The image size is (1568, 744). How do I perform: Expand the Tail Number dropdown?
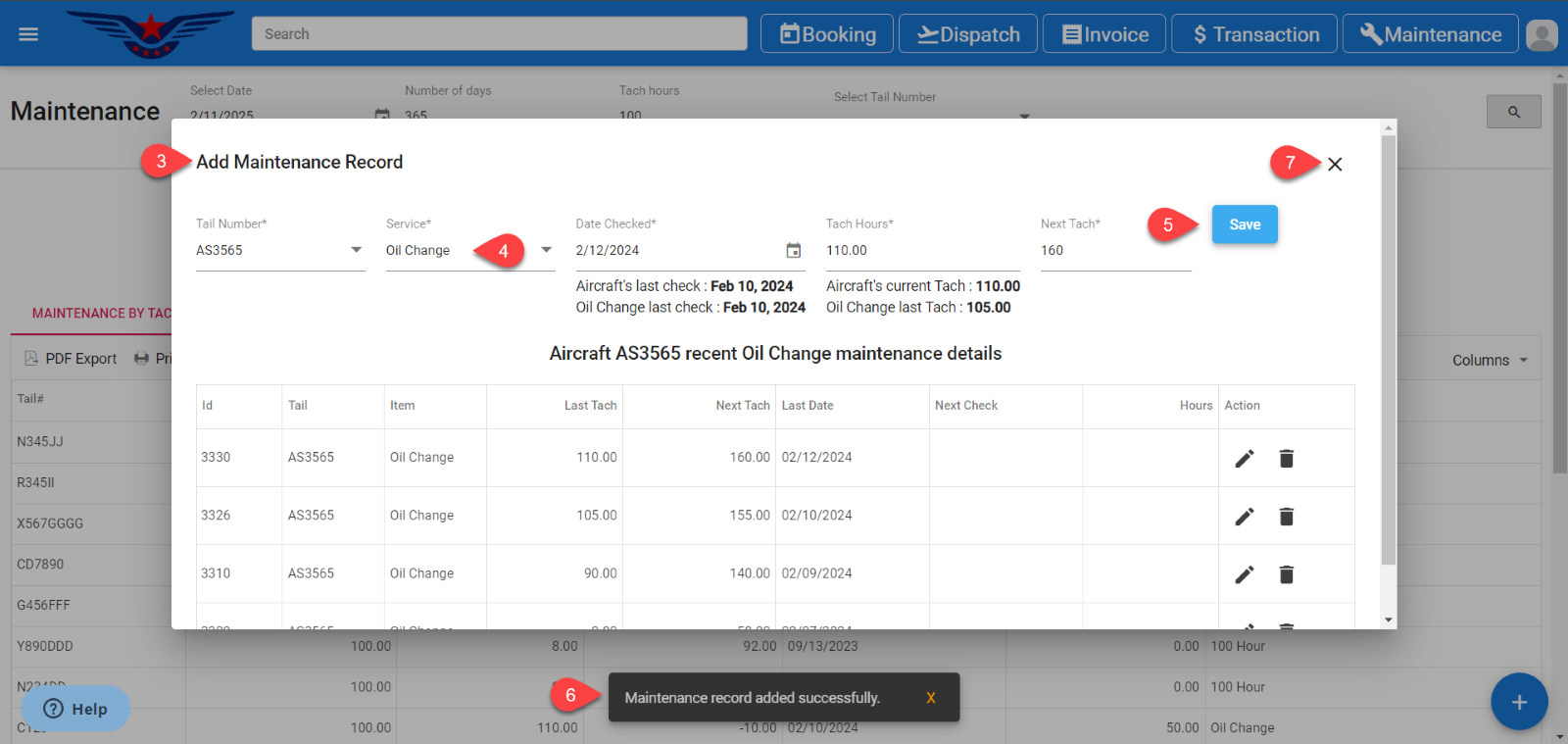(x=356, y=250)
